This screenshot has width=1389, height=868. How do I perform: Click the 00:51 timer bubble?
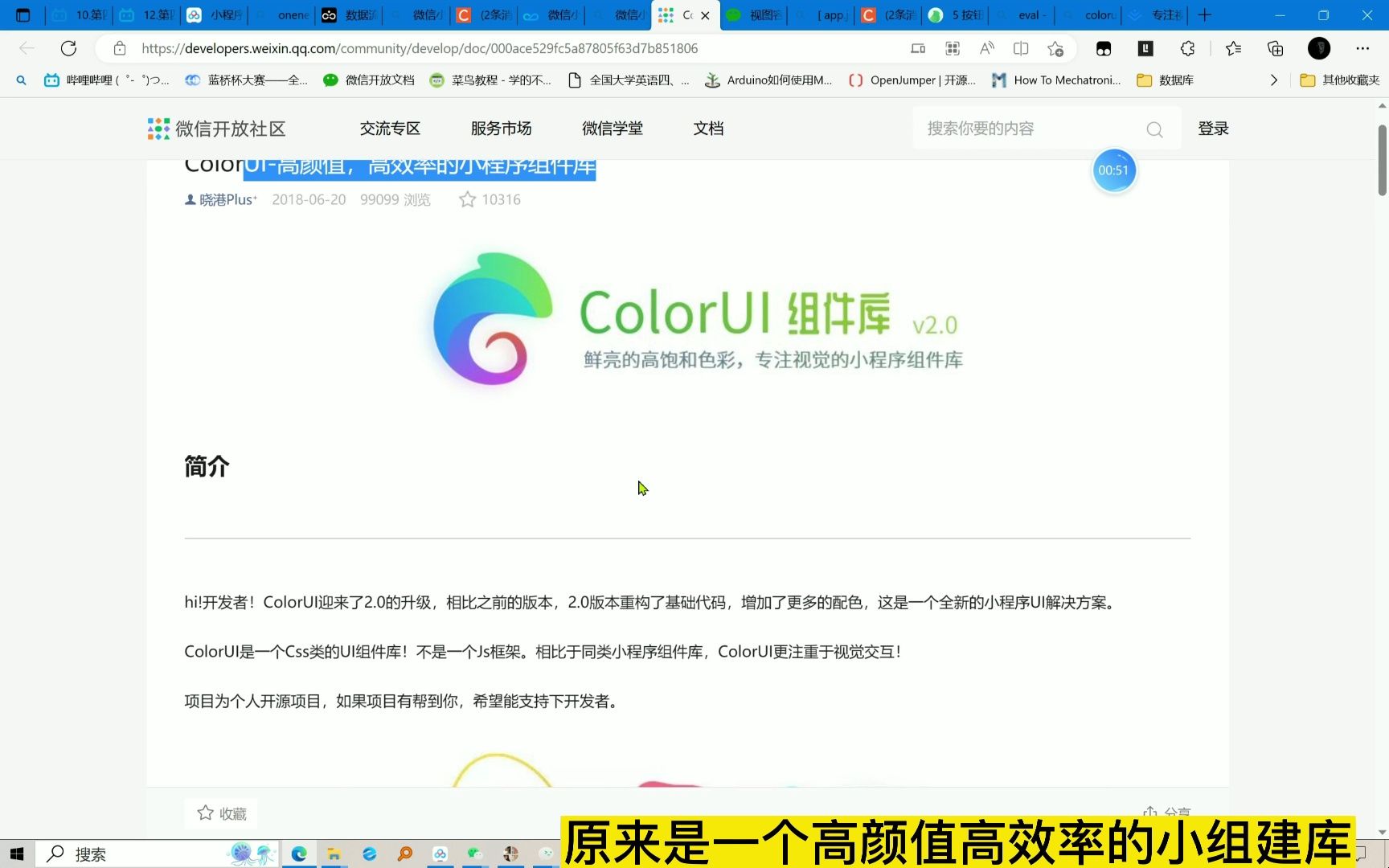1114,170
